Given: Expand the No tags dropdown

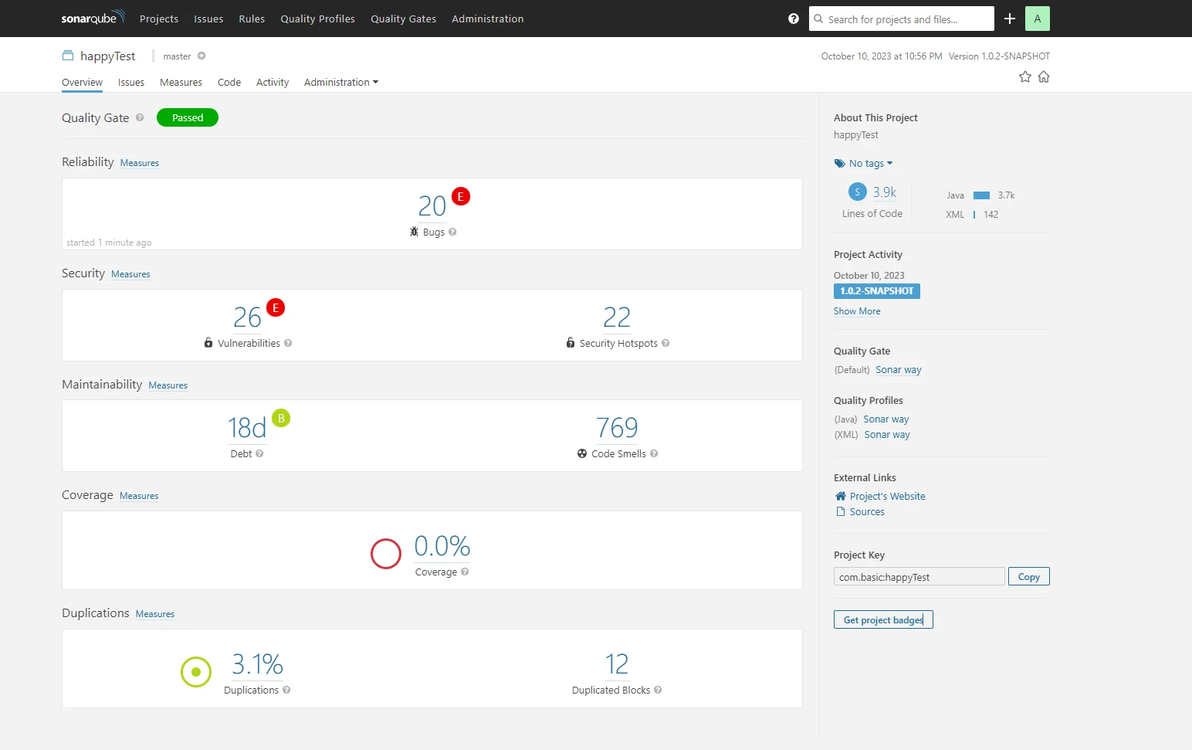Looking at the screenshot, I should (x=864, y=163).
